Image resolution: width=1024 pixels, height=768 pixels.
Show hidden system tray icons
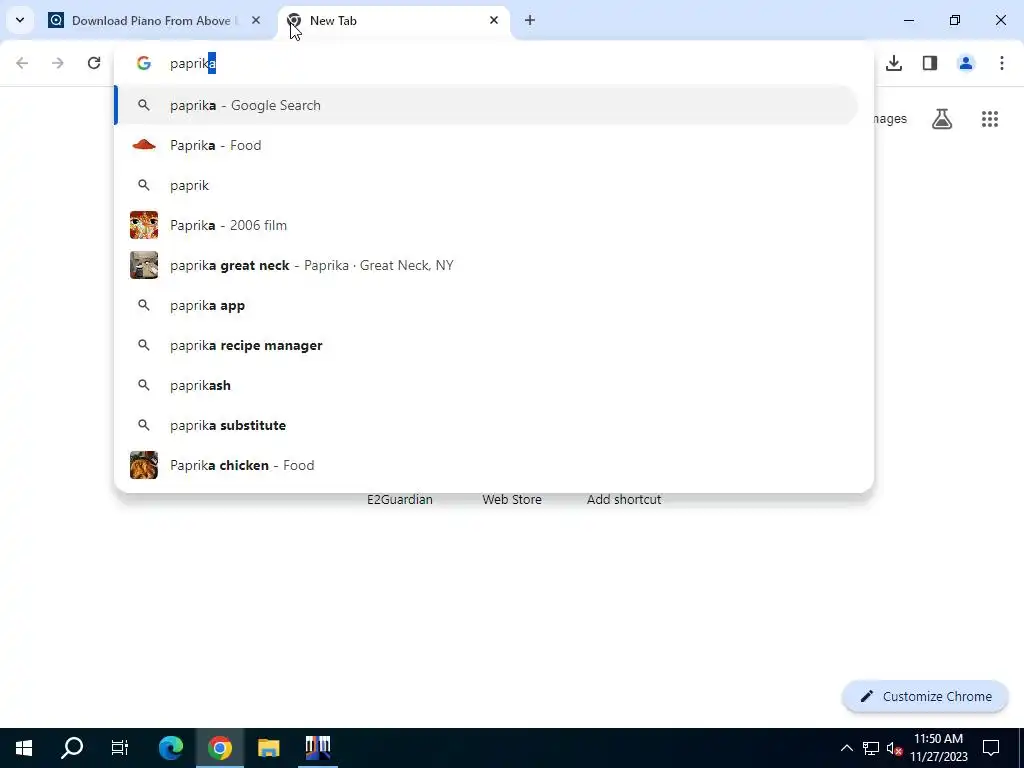(846, 748)
